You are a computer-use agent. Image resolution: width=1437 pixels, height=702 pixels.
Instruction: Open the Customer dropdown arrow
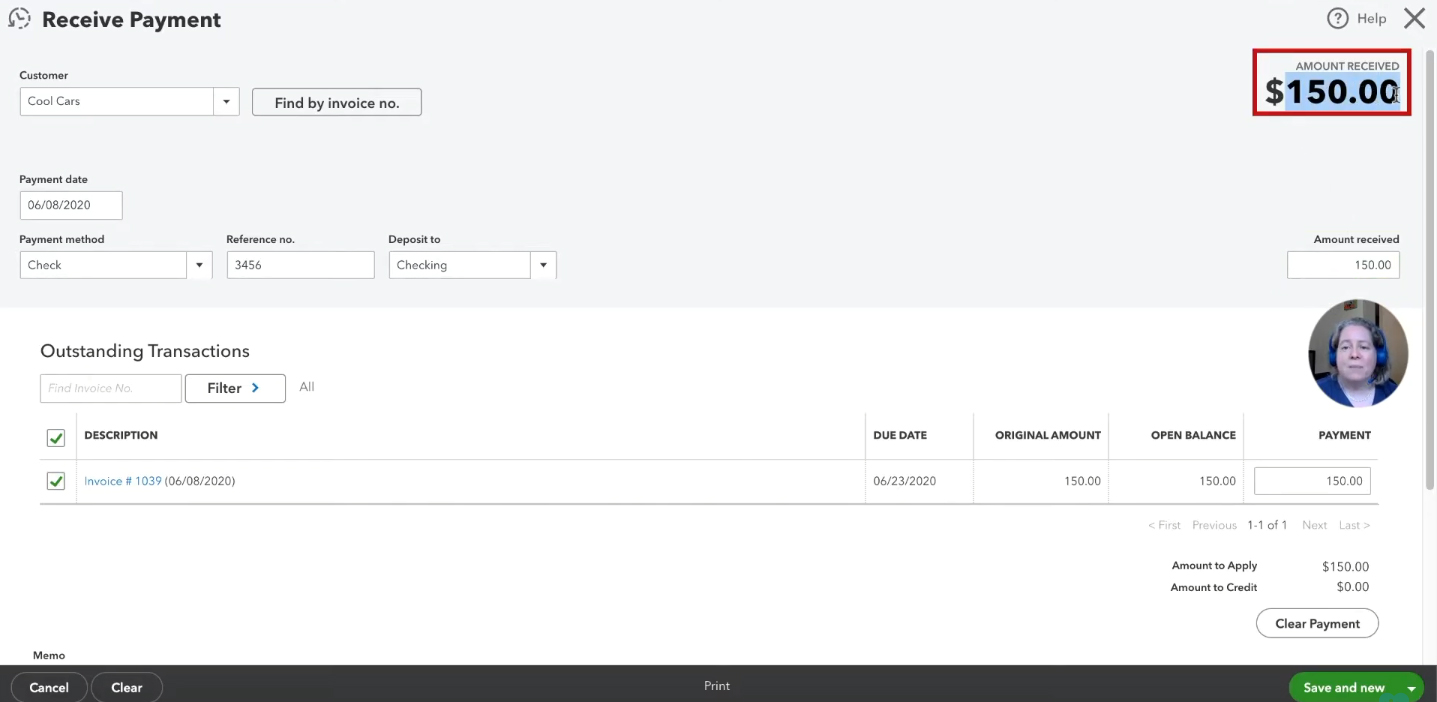click(x=226, y=101)
